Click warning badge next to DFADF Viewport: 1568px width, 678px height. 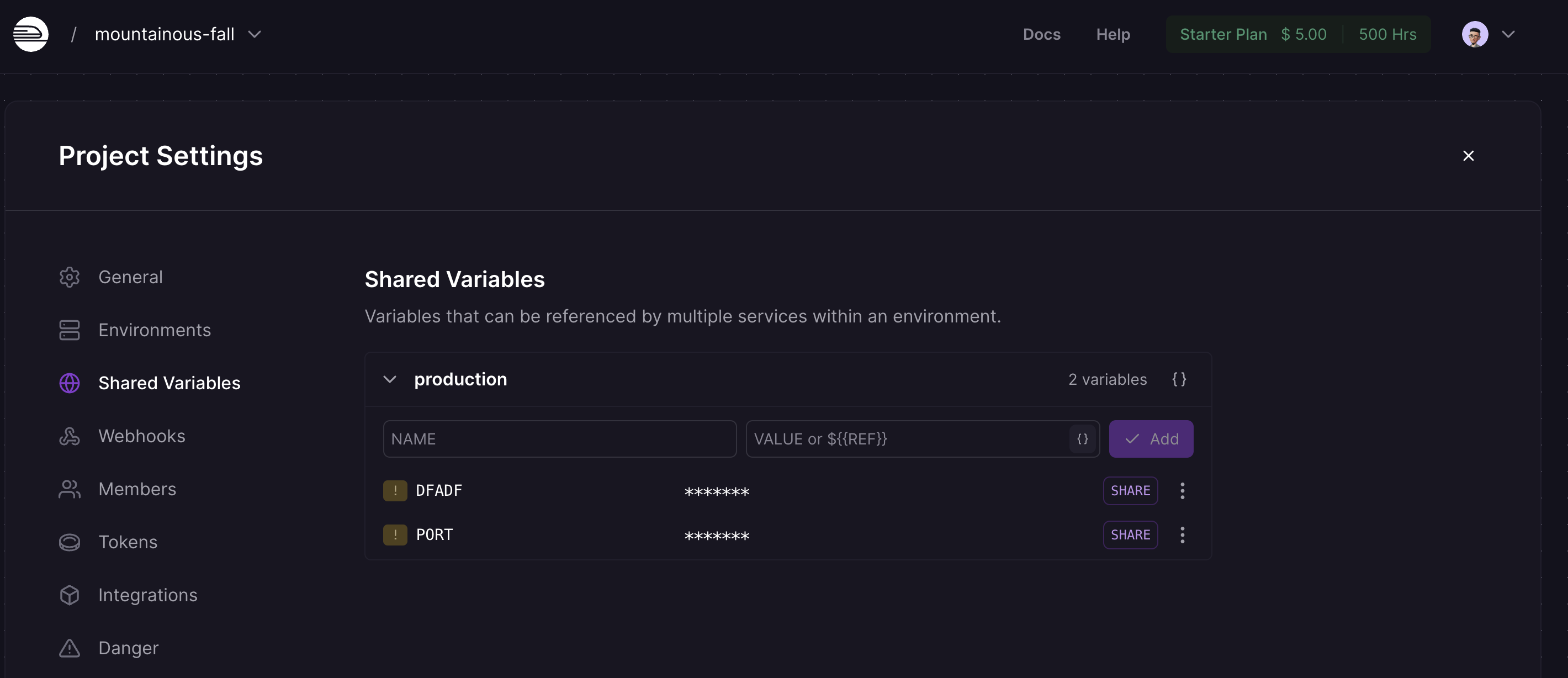[395, 490]
